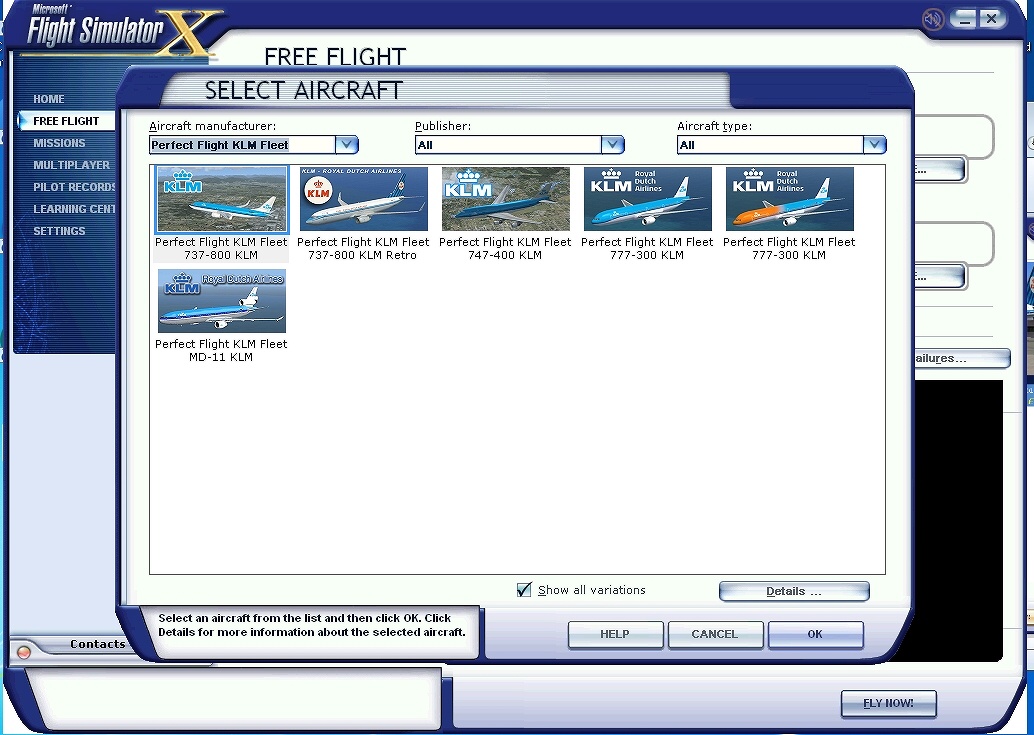
Task: Click the FLY NOW! button
Action: [x=888, y=703]
